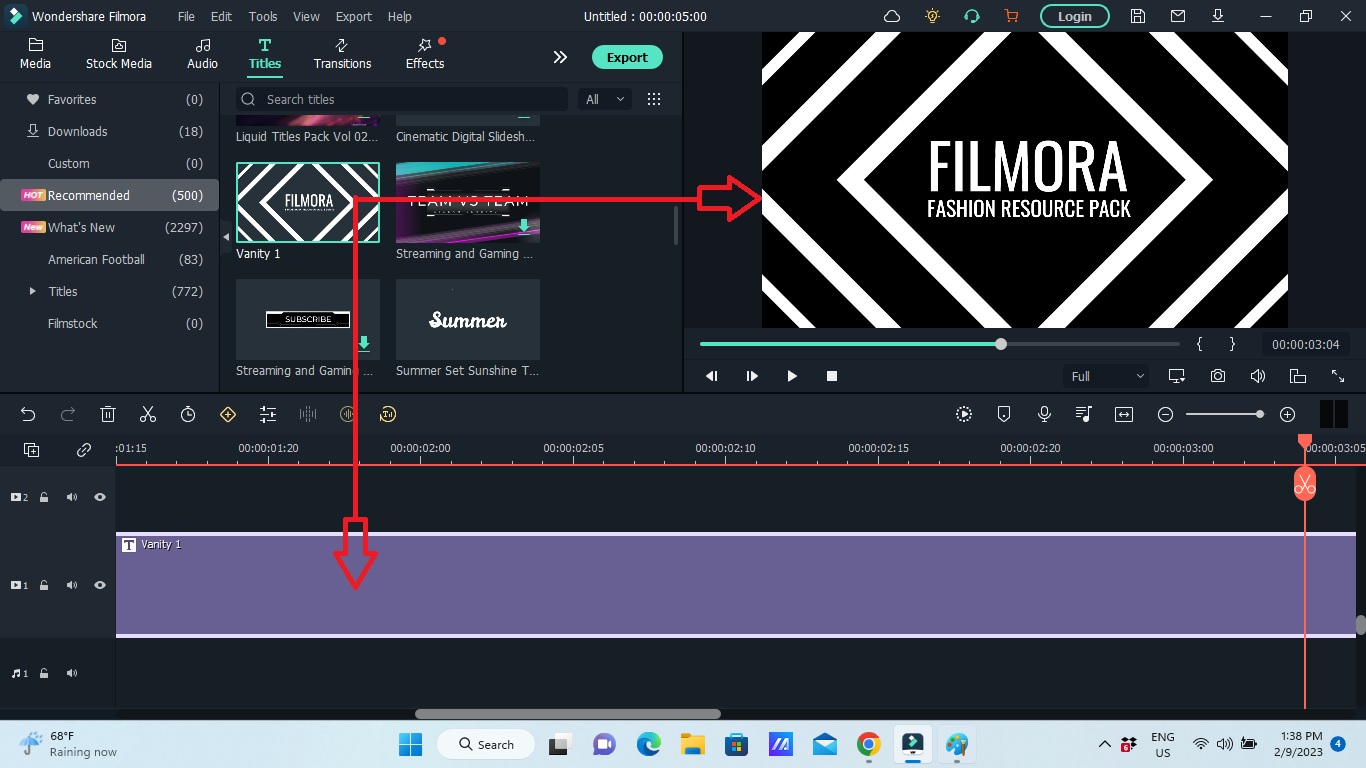Toggle auto ripple link icon
Viewport: 1366px width, 768px height.
tap(84, 450)
